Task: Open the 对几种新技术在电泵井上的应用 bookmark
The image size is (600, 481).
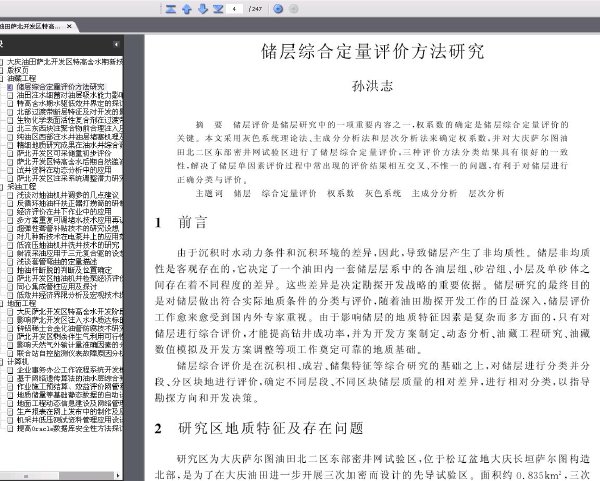Action: coord(70,237)
